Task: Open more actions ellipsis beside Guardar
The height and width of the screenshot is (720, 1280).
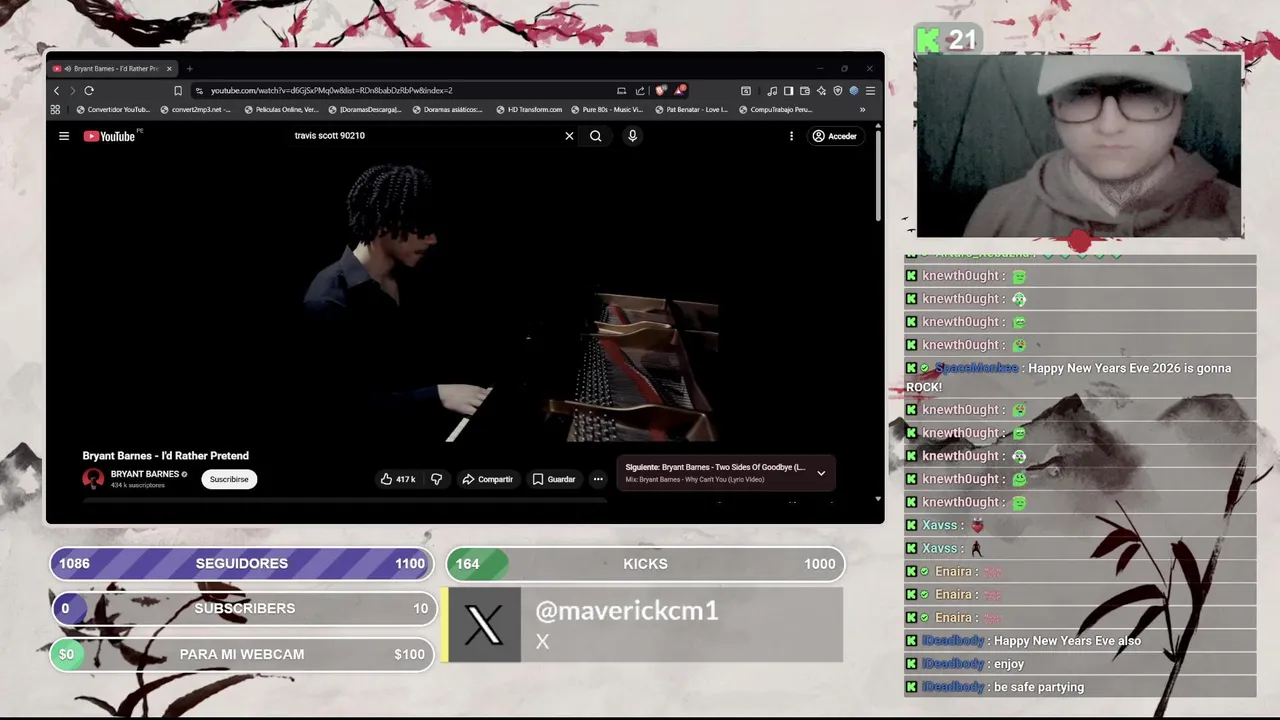Action: tap(598, 479)
